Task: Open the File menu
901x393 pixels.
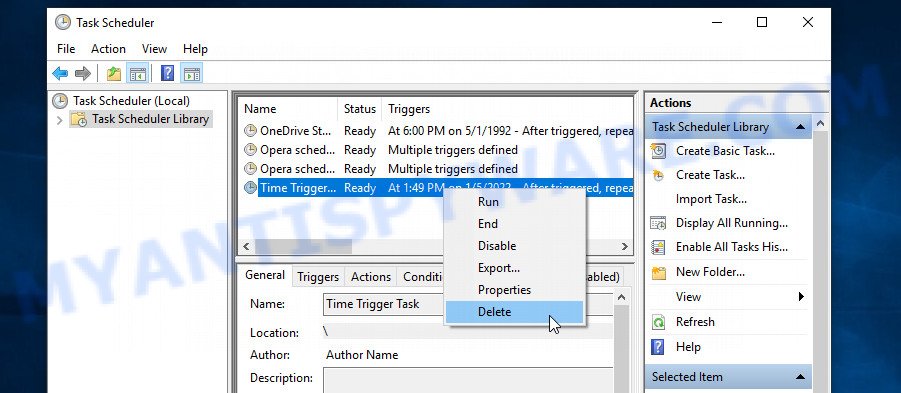Action: tap(66, 49)
